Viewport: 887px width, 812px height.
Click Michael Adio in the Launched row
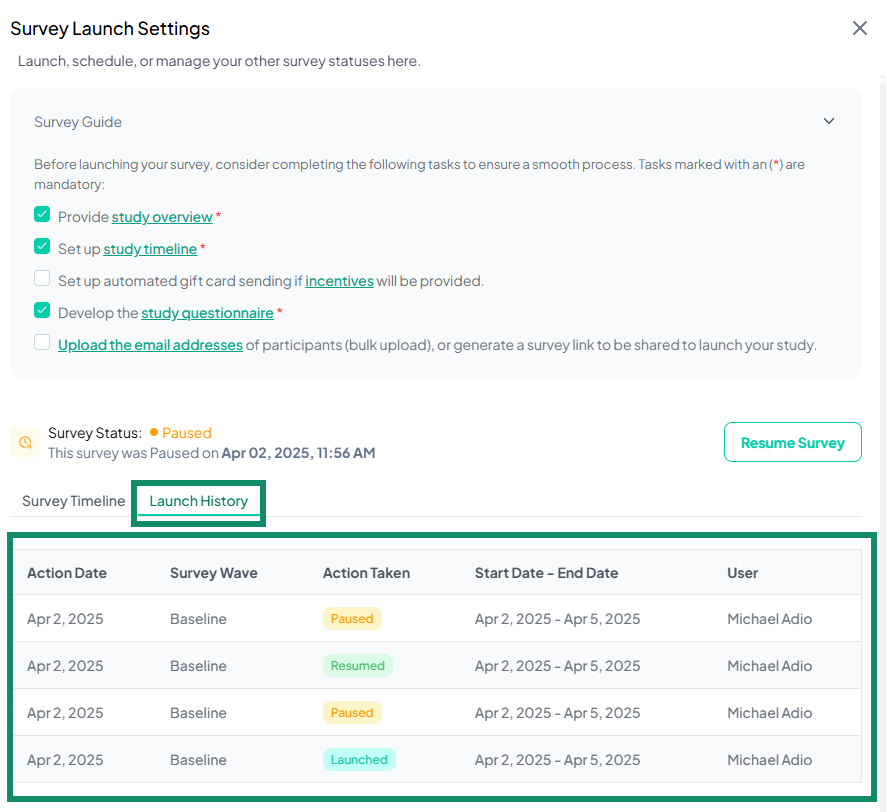769,759
